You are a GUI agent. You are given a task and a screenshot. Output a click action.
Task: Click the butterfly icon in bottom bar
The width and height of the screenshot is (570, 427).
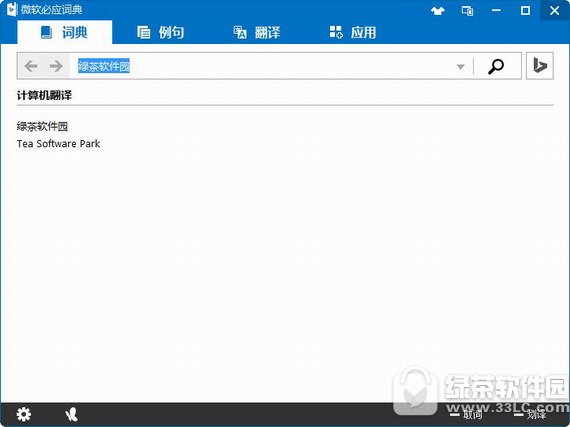[71, 414]
